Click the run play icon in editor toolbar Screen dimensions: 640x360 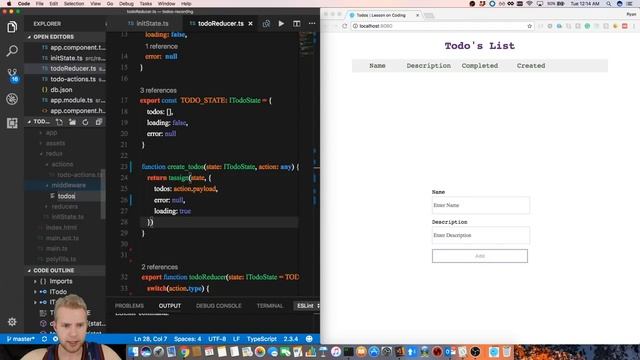click(281, 24)
